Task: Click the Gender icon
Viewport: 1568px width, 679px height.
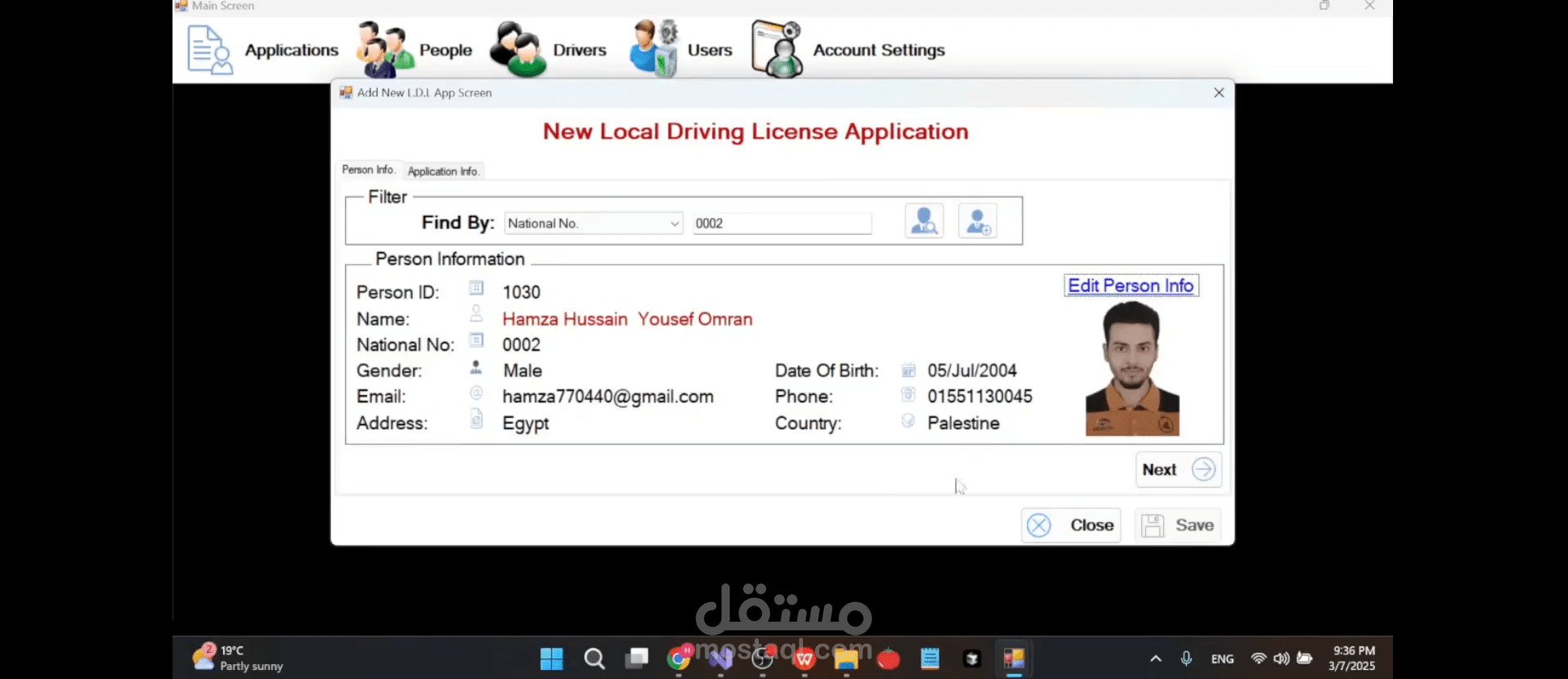Action: [477, 367]
